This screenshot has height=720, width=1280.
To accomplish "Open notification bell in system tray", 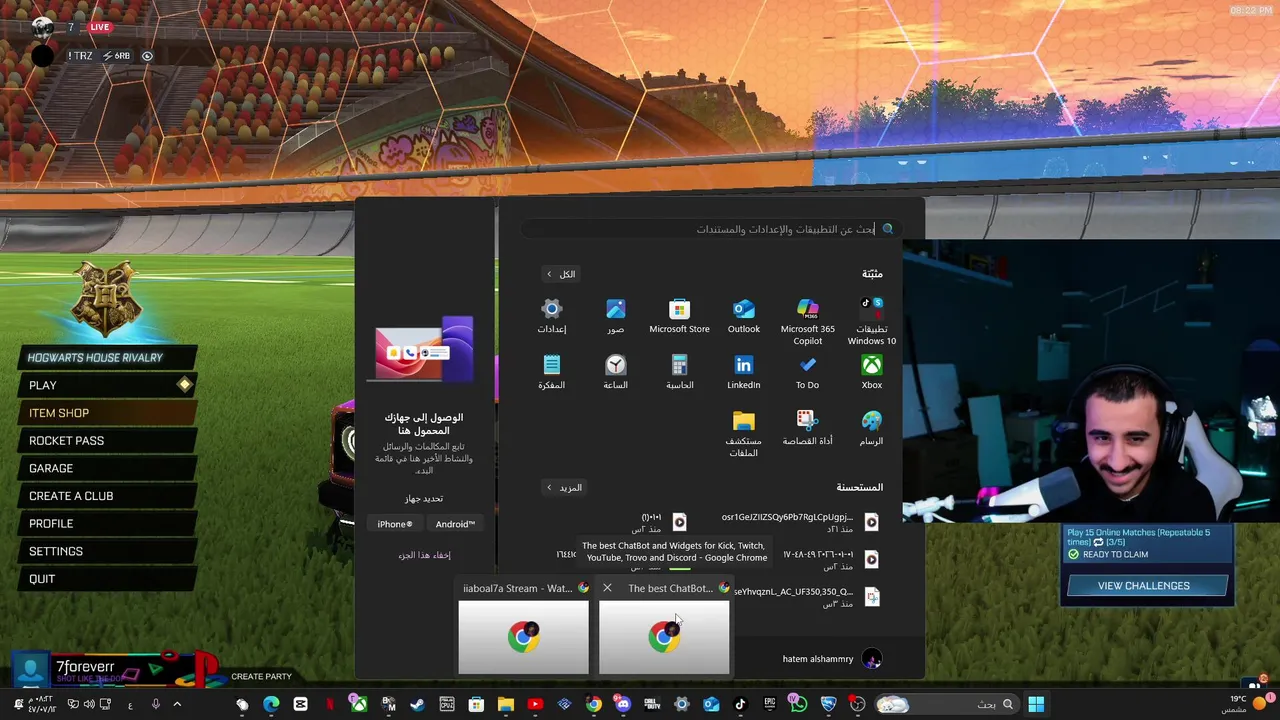I will point(18,704).
